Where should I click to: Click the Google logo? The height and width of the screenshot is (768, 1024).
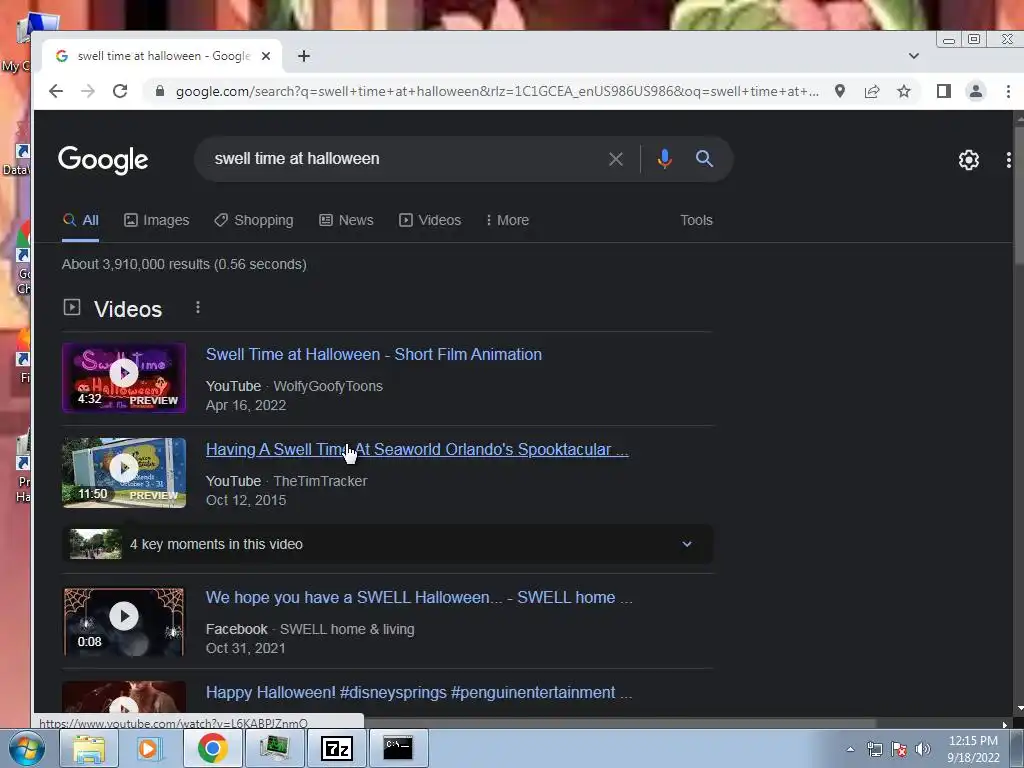click(103, 159)
